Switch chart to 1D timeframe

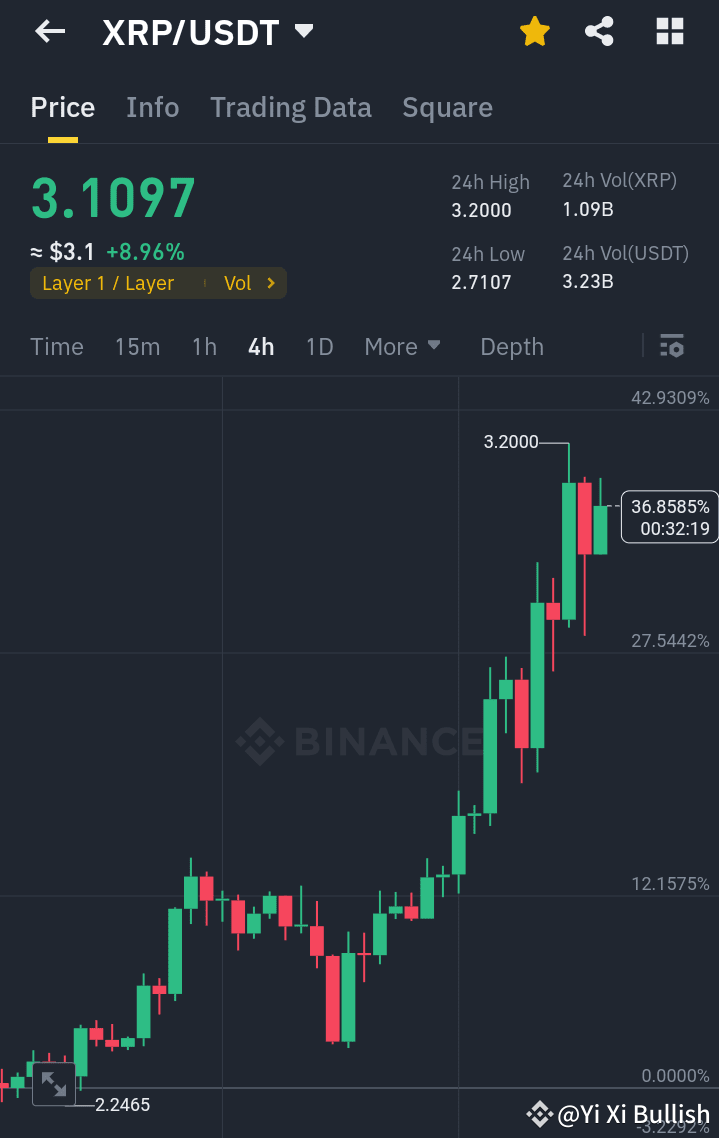(x=319, y=346)
